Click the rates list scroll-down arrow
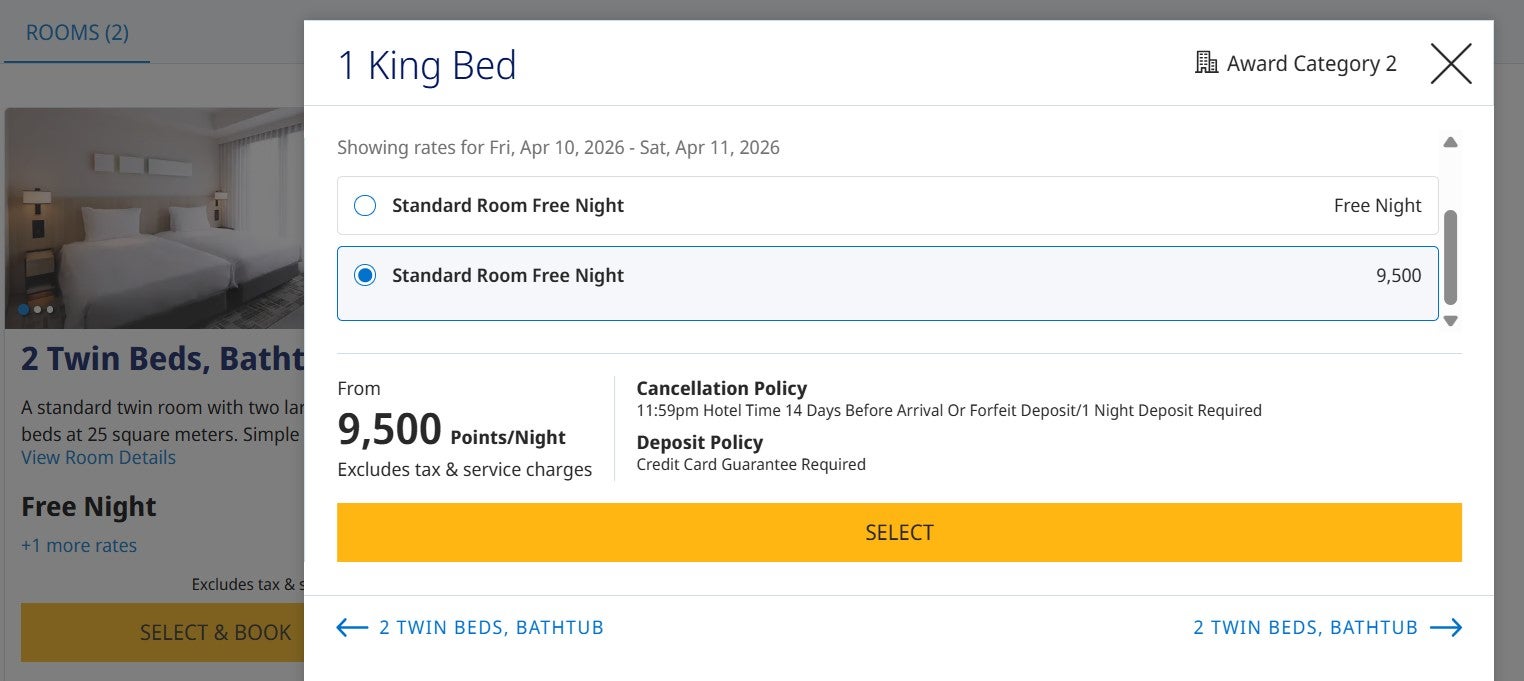Image resolution: width=1524 pixels, height=681 pixels. tap(1450, 321)
